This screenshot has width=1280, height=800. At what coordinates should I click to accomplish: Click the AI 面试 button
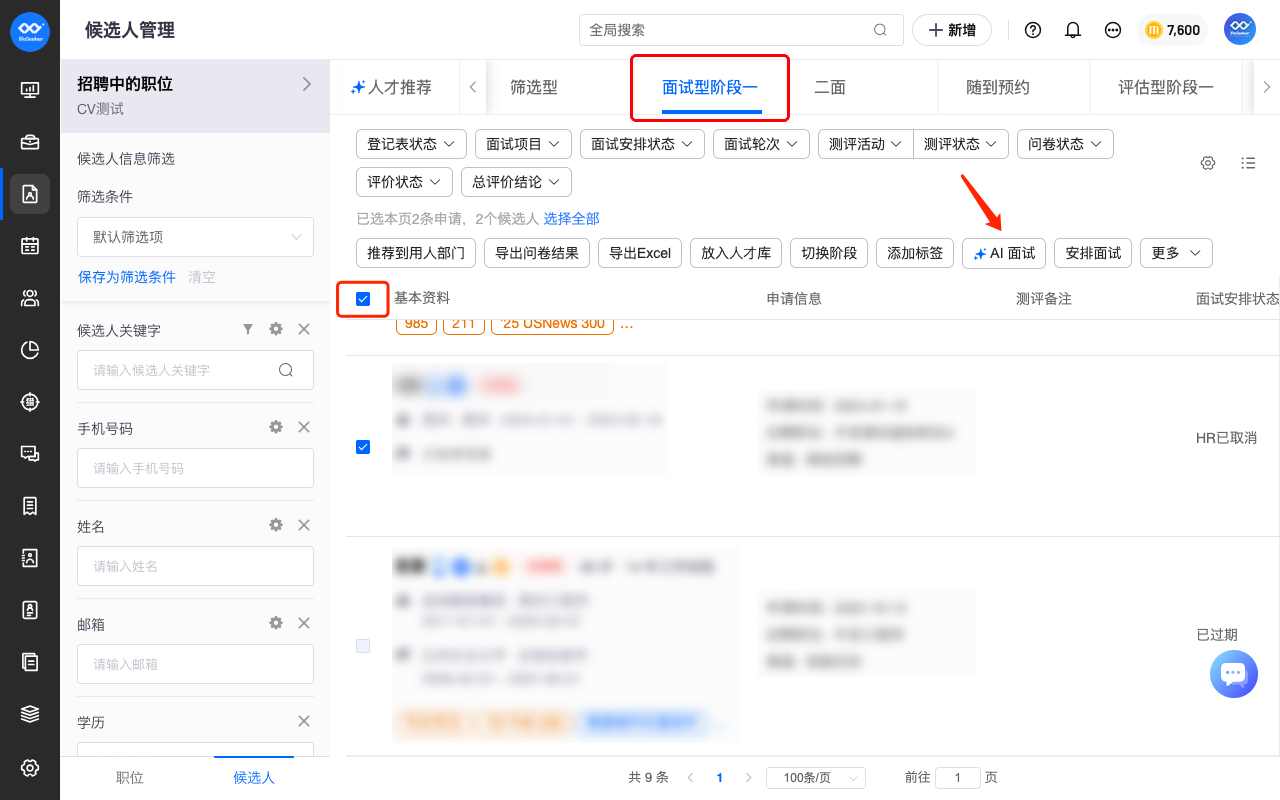(1004, 253)
